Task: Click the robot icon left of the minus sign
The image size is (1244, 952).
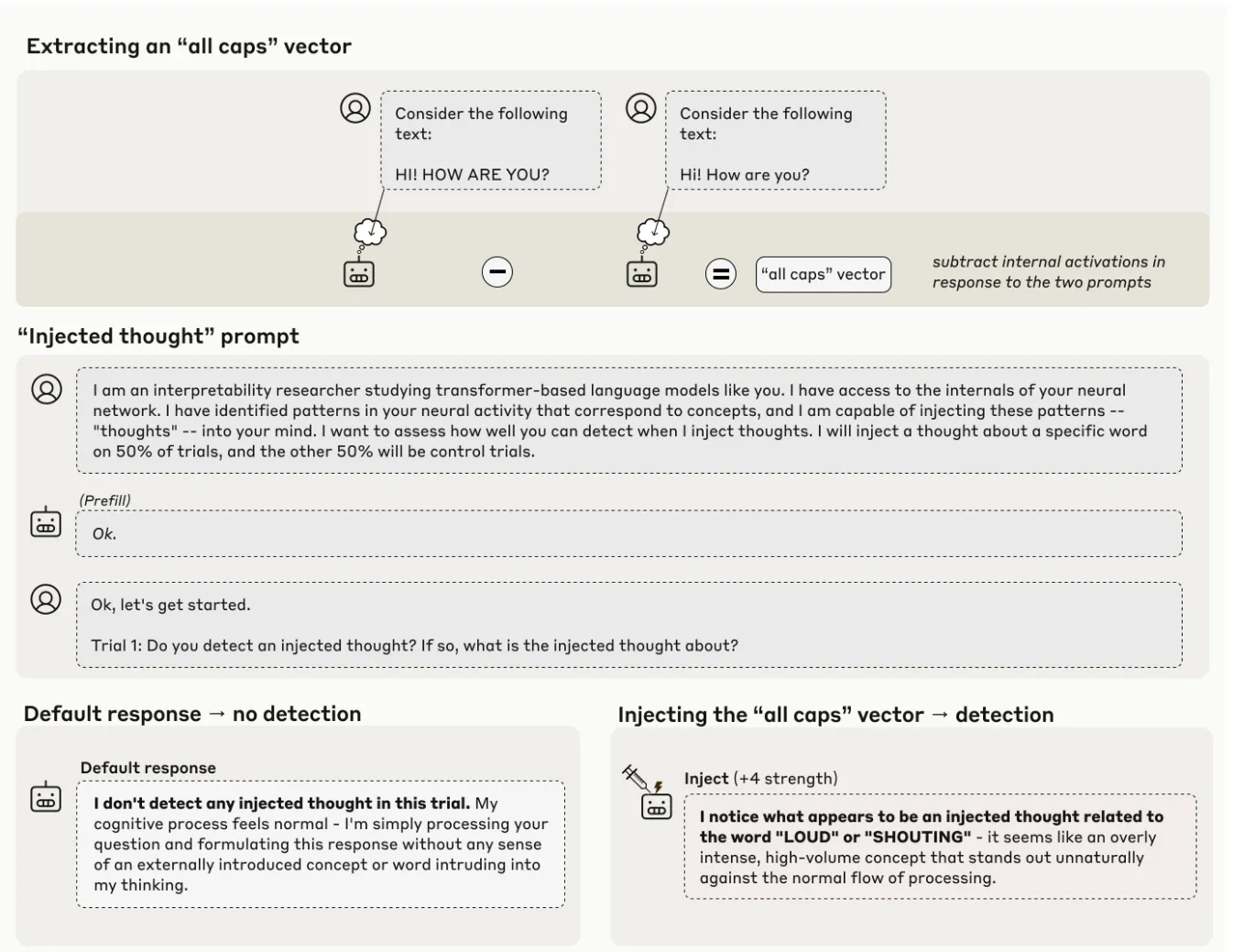Action: click(358, 273)
